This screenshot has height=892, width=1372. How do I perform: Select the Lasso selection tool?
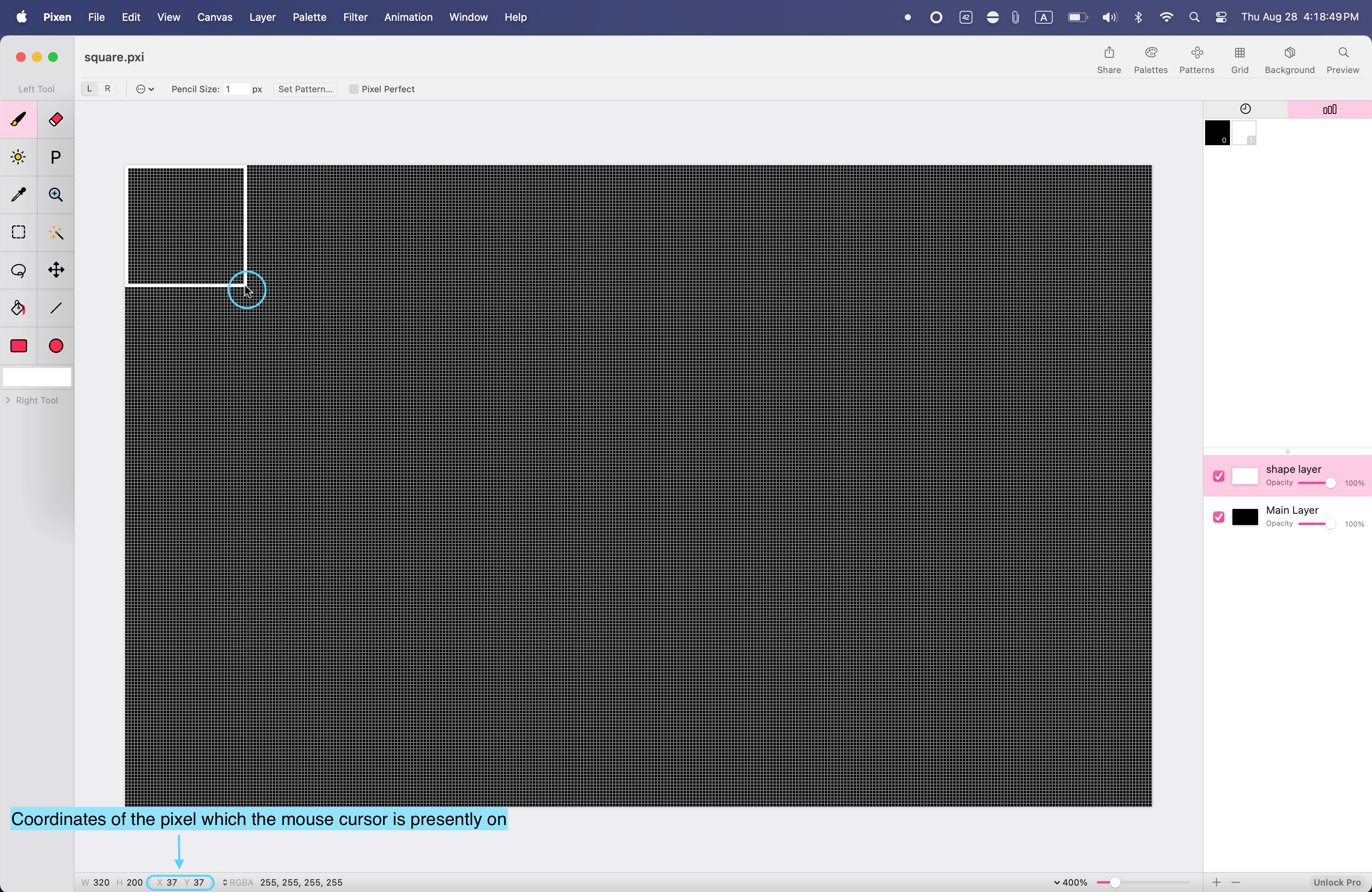click(x=18, y=270)
